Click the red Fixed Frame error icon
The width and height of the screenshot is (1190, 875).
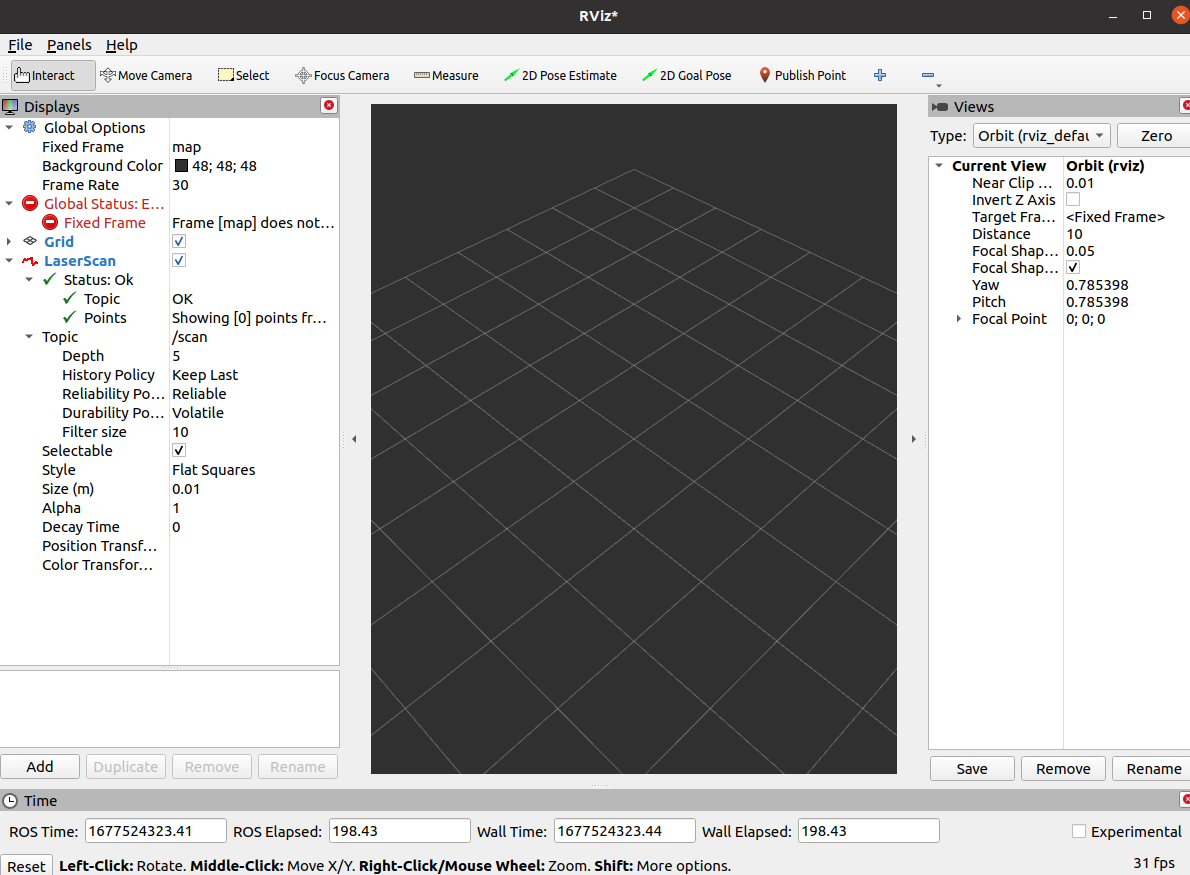(50, 222)
